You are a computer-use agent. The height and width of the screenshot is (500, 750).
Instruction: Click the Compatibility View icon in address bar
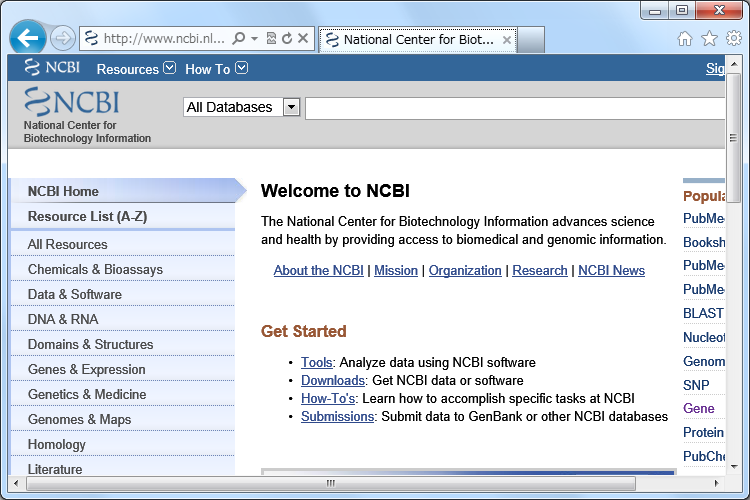pyautogui.click(x=271, y=38)
